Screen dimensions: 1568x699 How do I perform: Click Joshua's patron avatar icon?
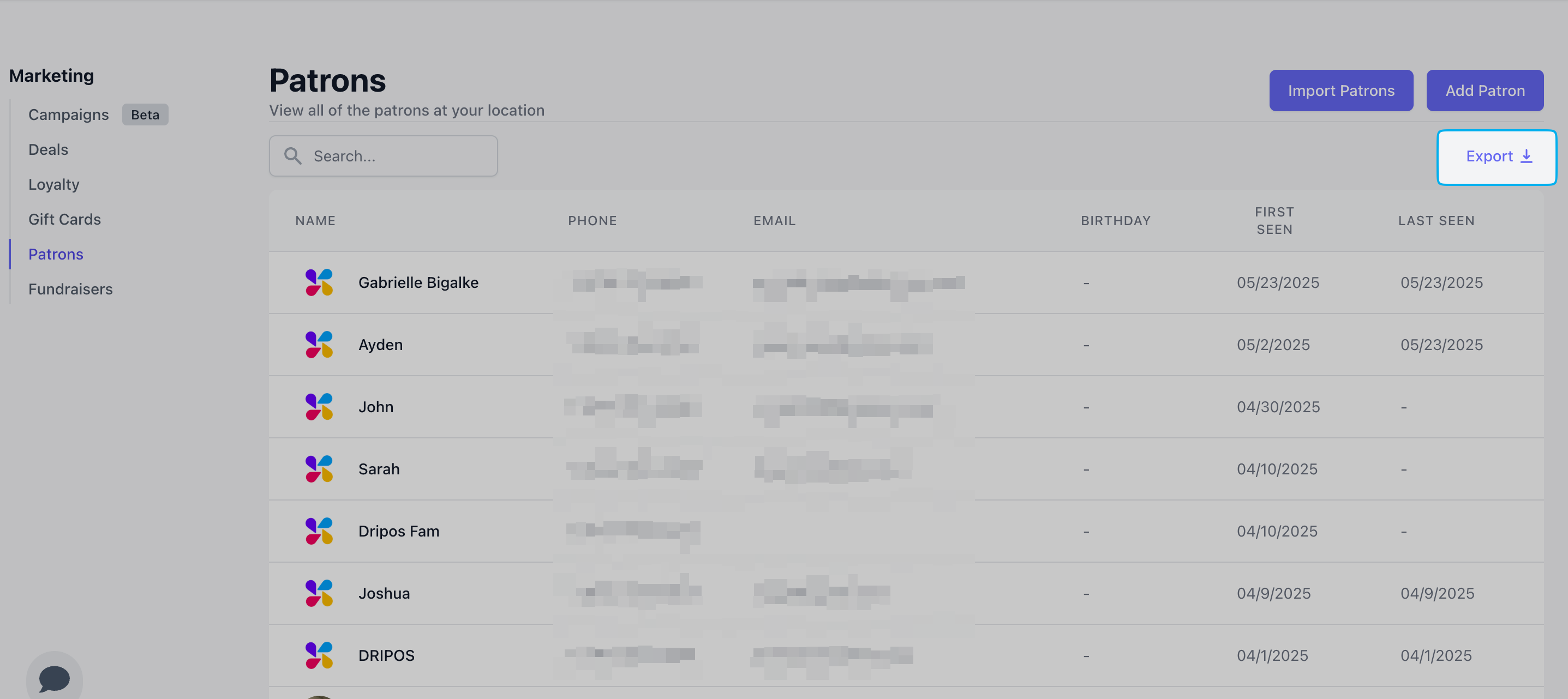pyautogui.click(x=319, y=593)
